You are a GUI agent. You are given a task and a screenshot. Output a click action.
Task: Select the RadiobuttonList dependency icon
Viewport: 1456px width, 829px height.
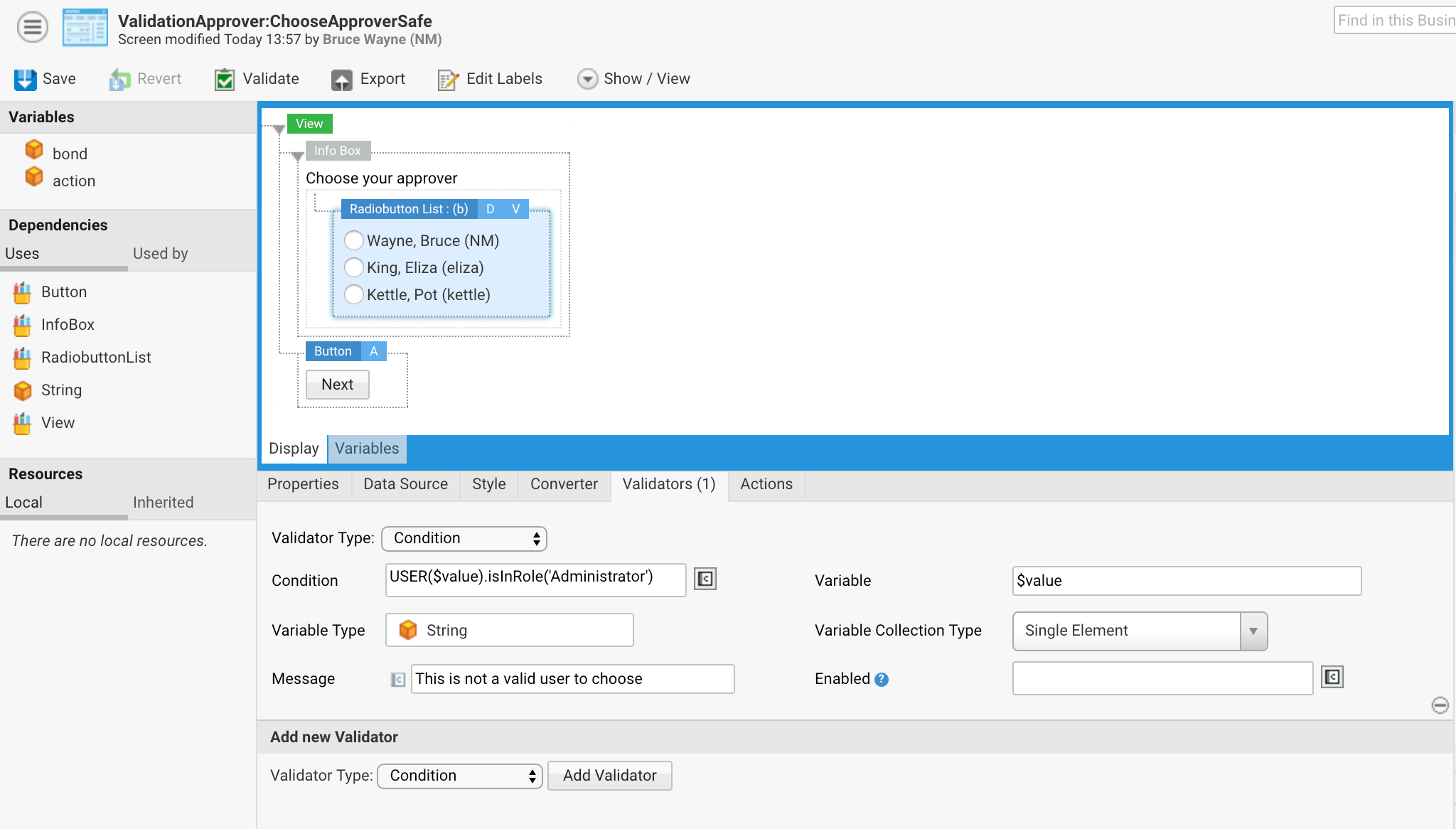click(22, 357)
